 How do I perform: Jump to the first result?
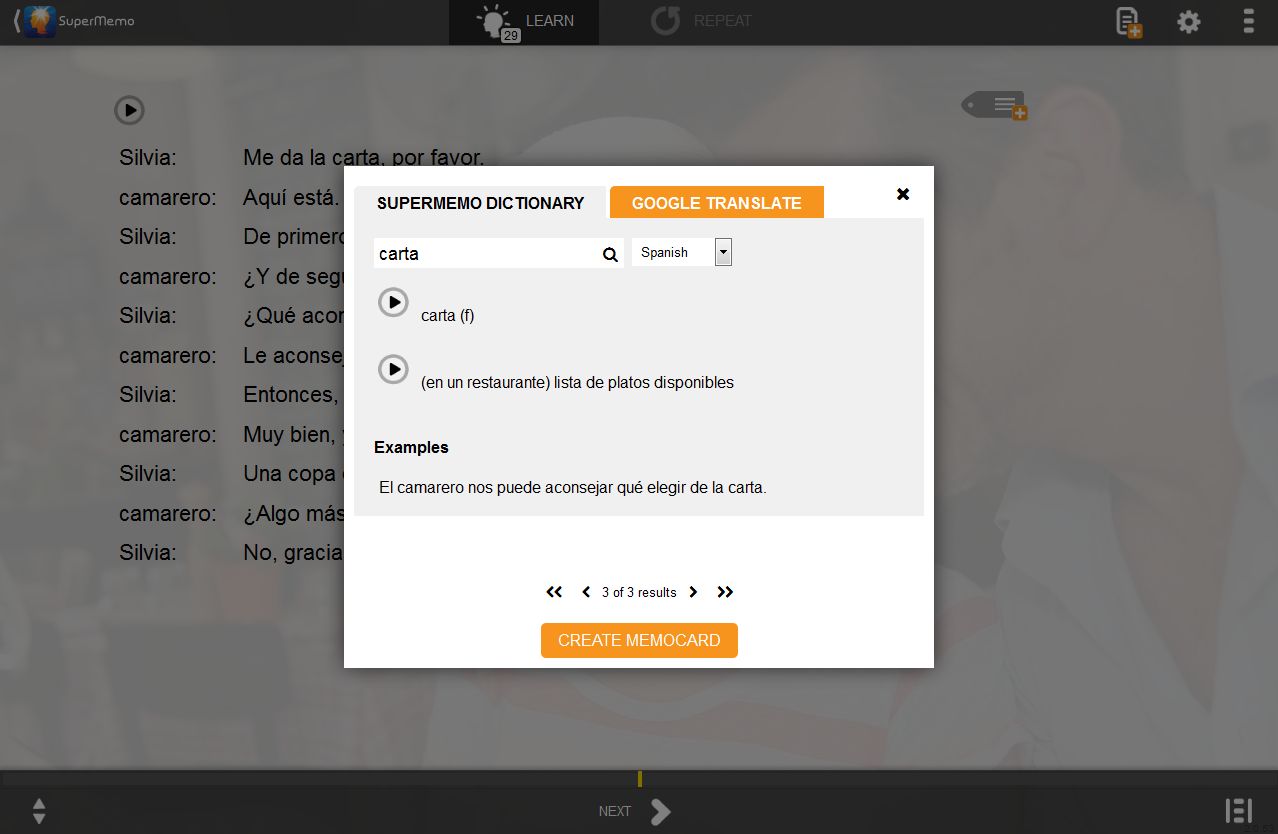tap(554, 592)
